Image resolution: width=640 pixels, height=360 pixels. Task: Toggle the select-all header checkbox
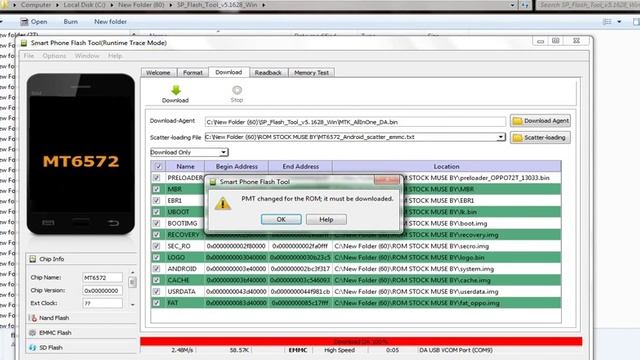point(158,167)
